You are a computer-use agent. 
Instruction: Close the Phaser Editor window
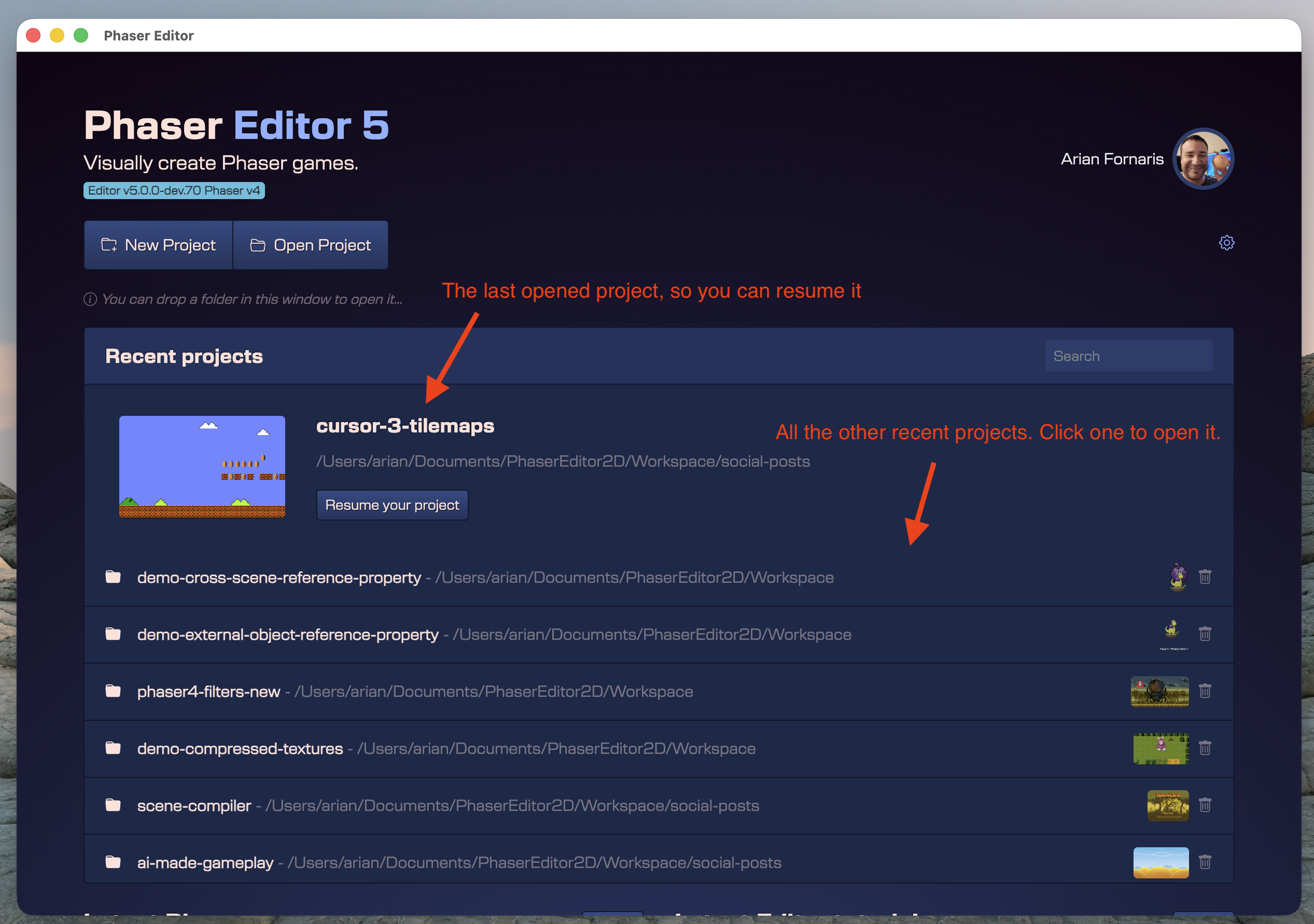[x=33, y=35]
